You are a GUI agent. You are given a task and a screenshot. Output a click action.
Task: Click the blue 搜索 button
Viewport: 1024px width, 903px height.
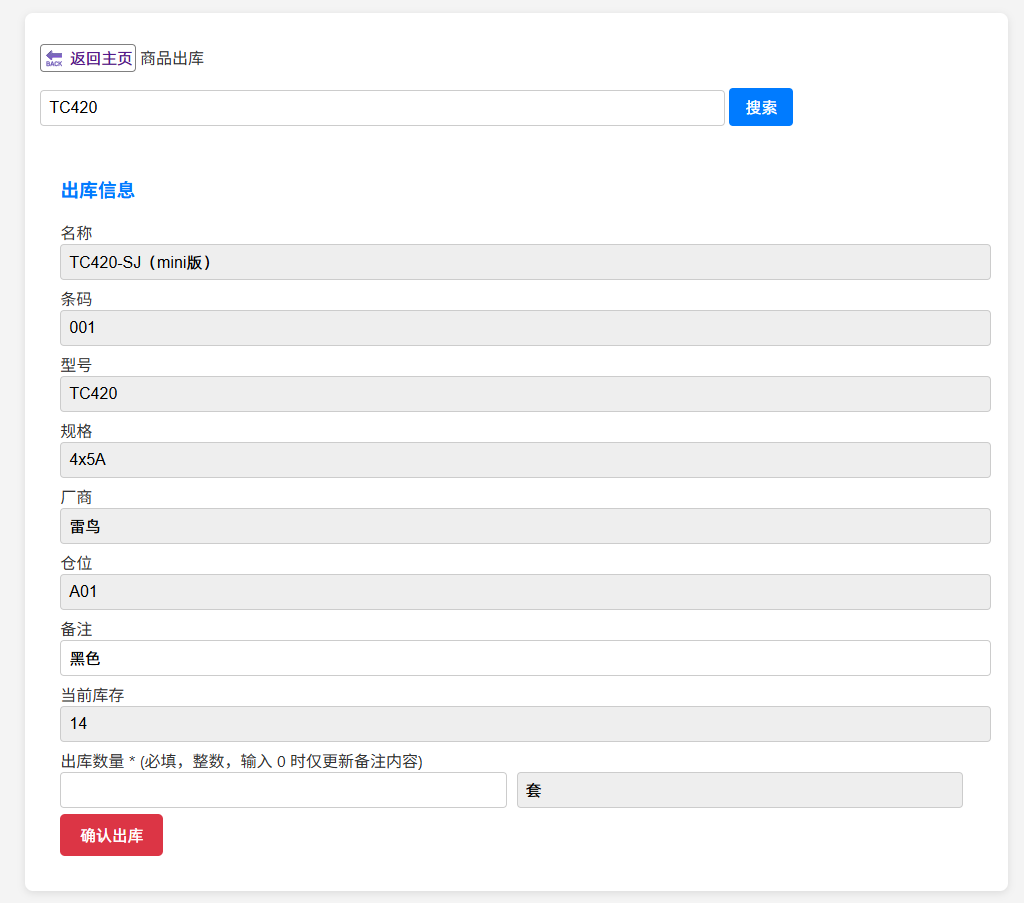pos(760,107)
